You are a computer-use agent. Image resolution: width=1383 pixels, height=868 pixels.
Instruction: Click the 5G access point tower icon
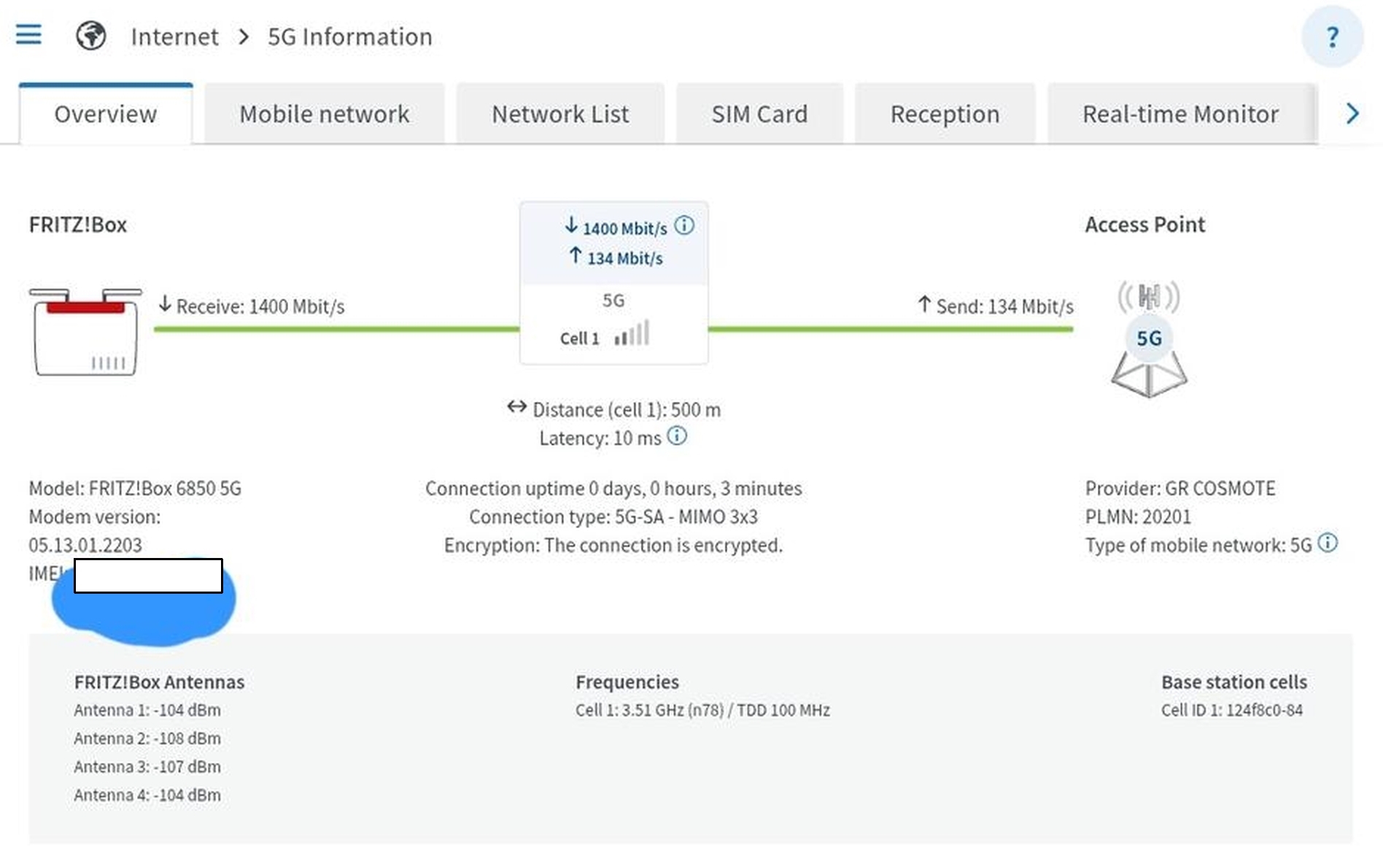click(1149, 339)
